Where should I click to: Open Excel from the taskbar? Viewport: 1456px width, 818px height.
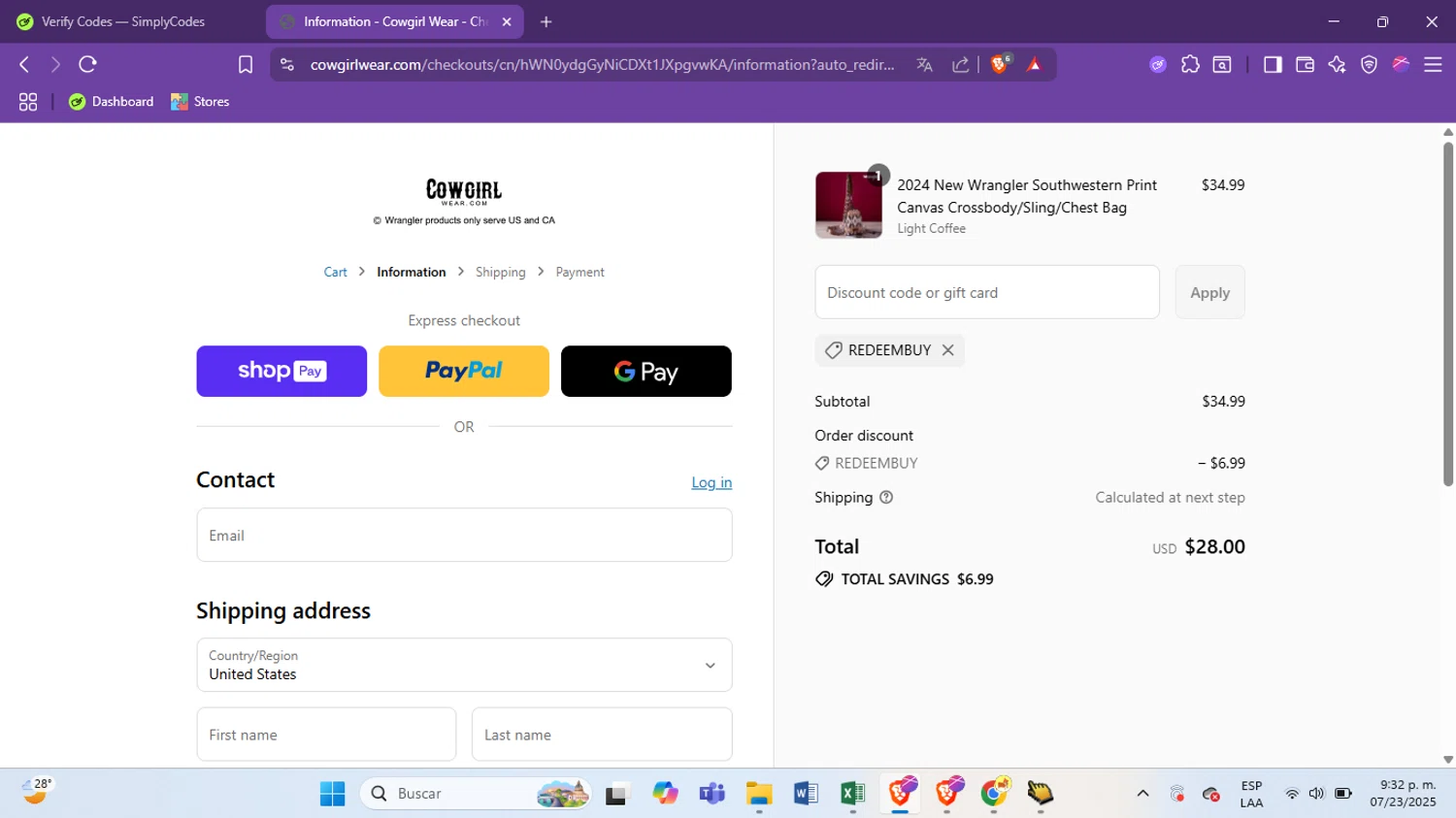pyautogui.click(x=852, y=794)
